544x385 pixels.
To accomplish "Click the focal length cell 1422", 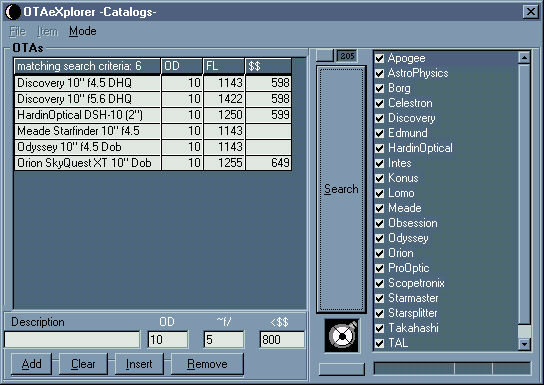I will coord(224,99).
